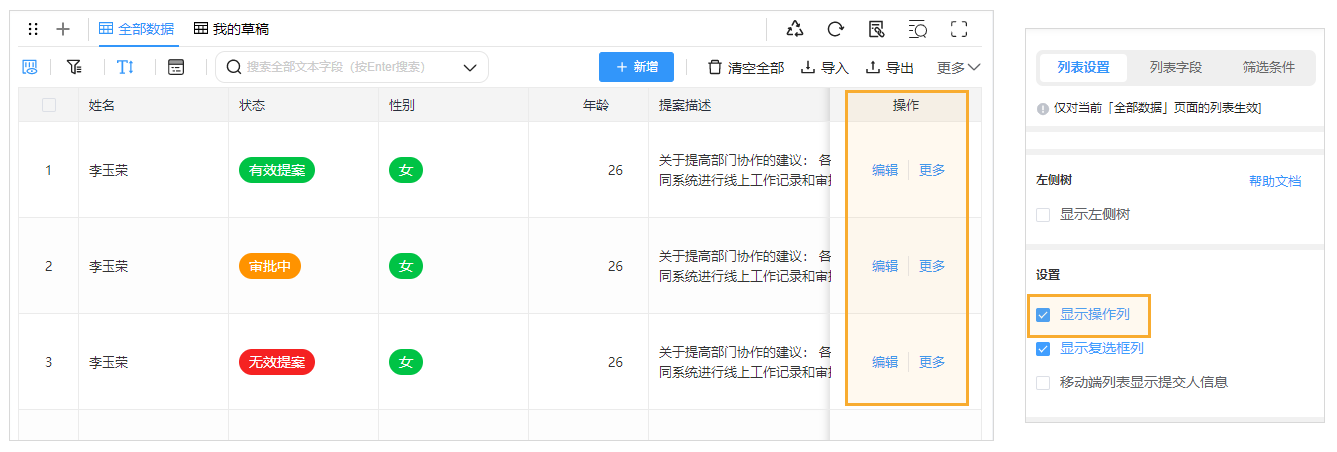Enable 移动端列表显示提交人信息 checkbox
1337x452 pixels.
(x=1043, y=382)
